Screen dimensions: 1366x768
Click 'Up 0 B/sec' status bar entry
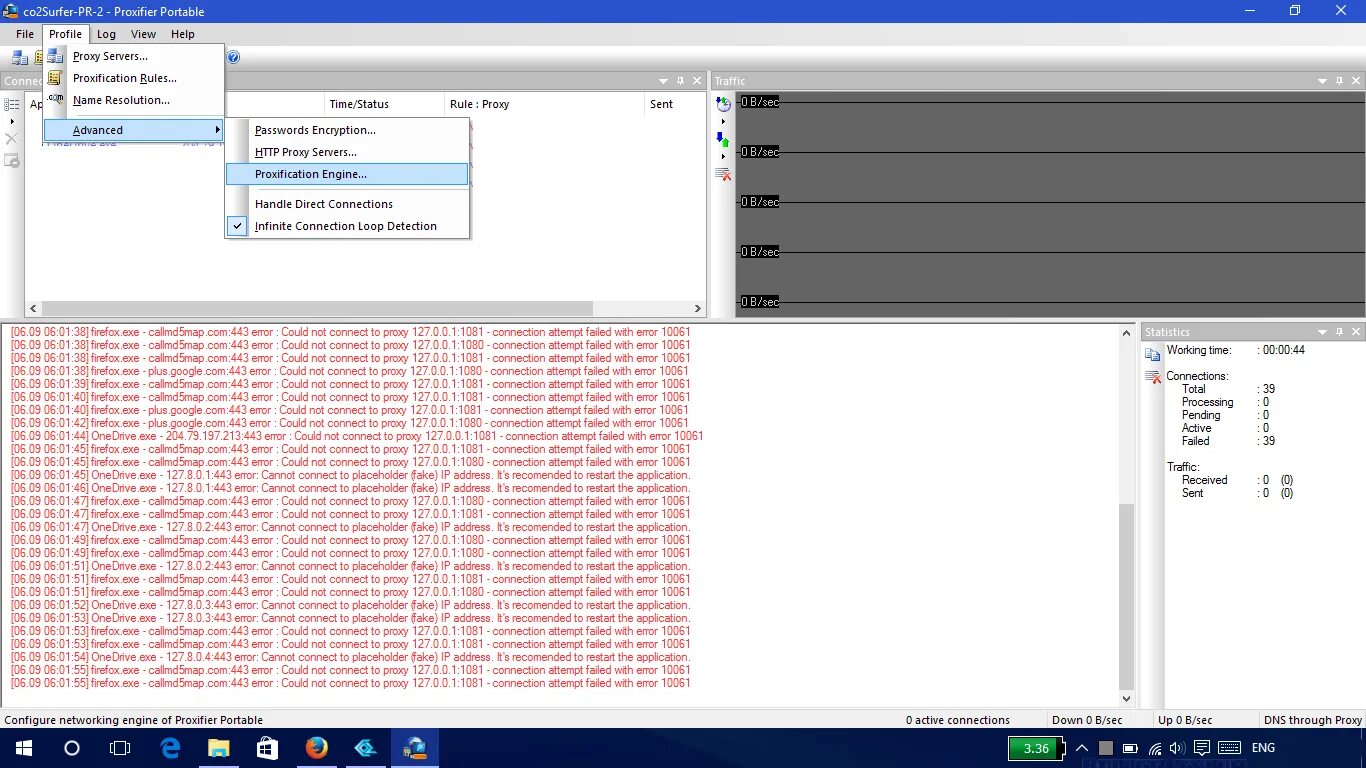tap(1185, 720)
